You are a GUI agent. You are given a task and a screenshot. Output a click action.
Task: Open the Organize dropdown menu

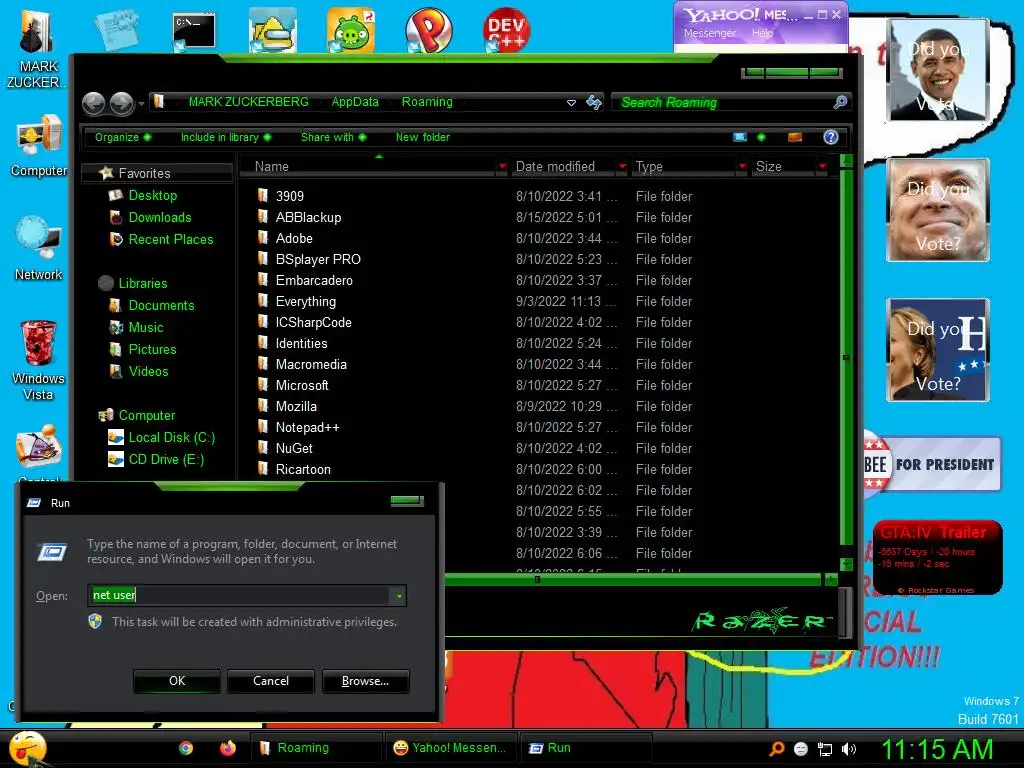point(123,137)
